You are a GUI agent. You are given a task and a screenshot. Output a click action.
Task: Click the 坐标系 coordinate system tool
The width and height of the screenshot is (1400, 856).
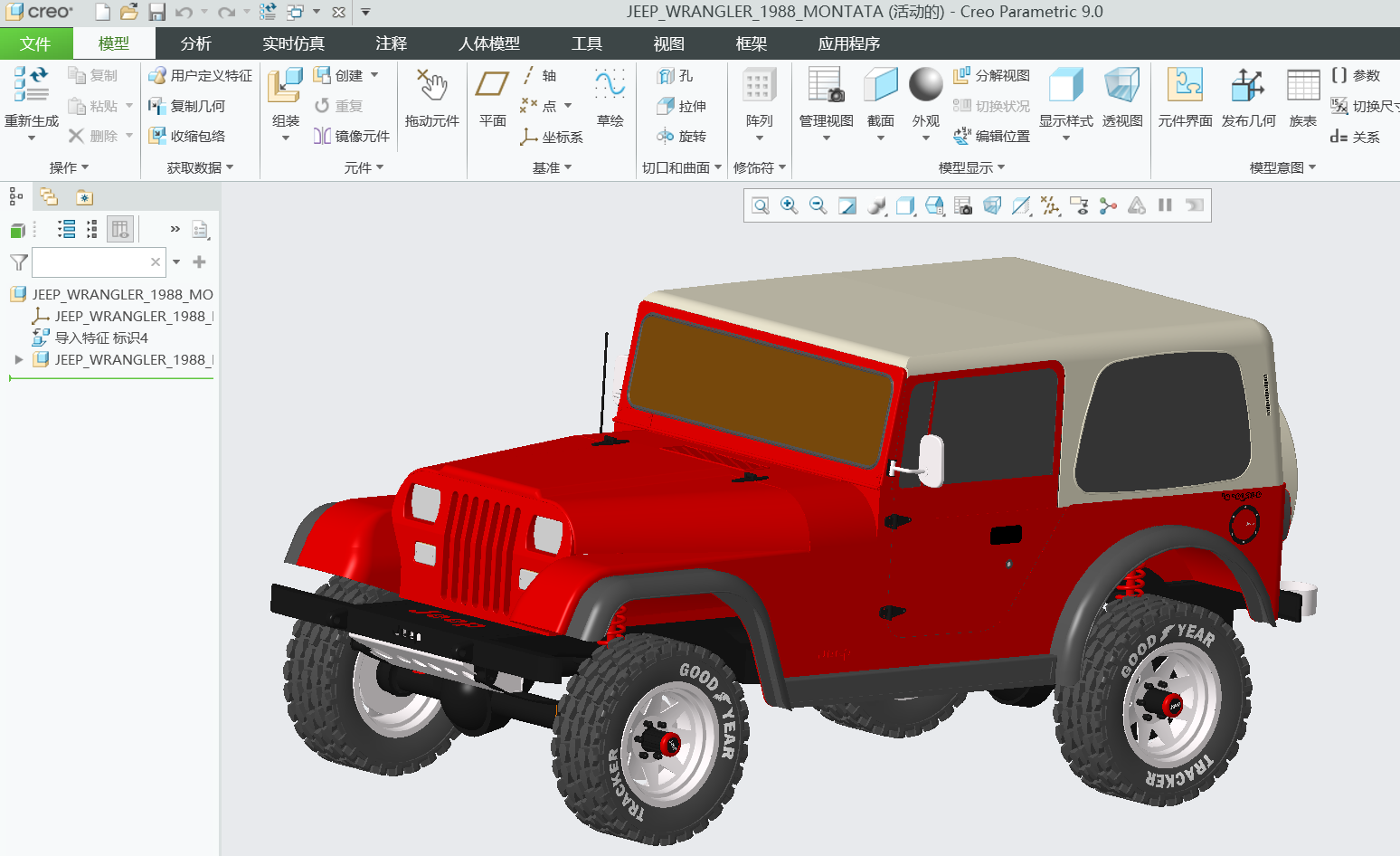point(552,137)
